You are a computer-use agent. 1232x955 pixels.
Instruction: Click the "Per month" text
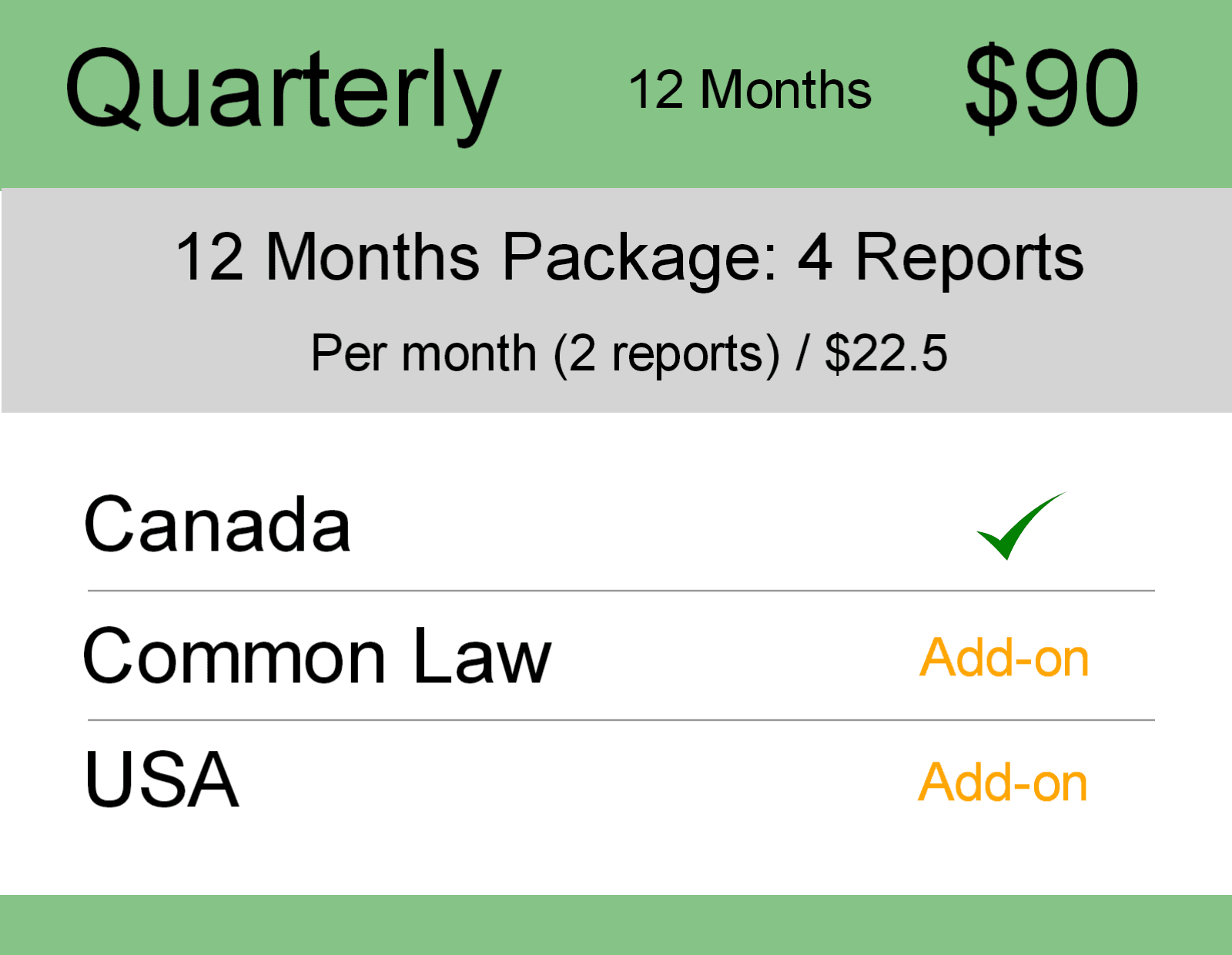click(423, 354)
